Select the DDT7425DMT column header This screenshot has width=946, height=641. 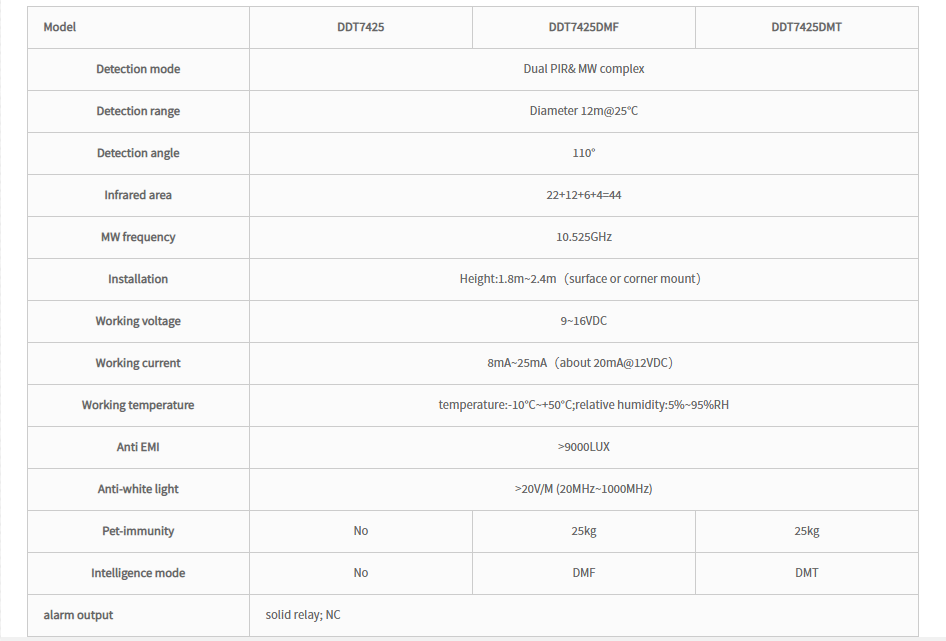pyautogui.click(x=806, y=27)
